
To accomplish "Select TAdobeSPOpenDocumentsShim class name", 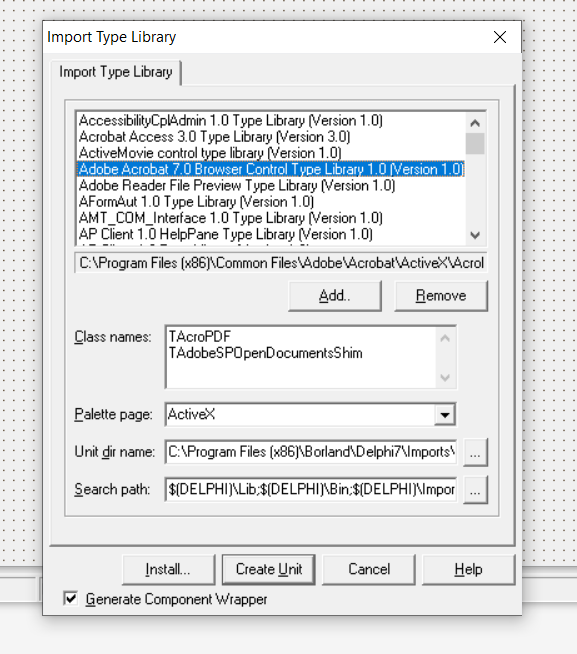I will coord(265,353).
